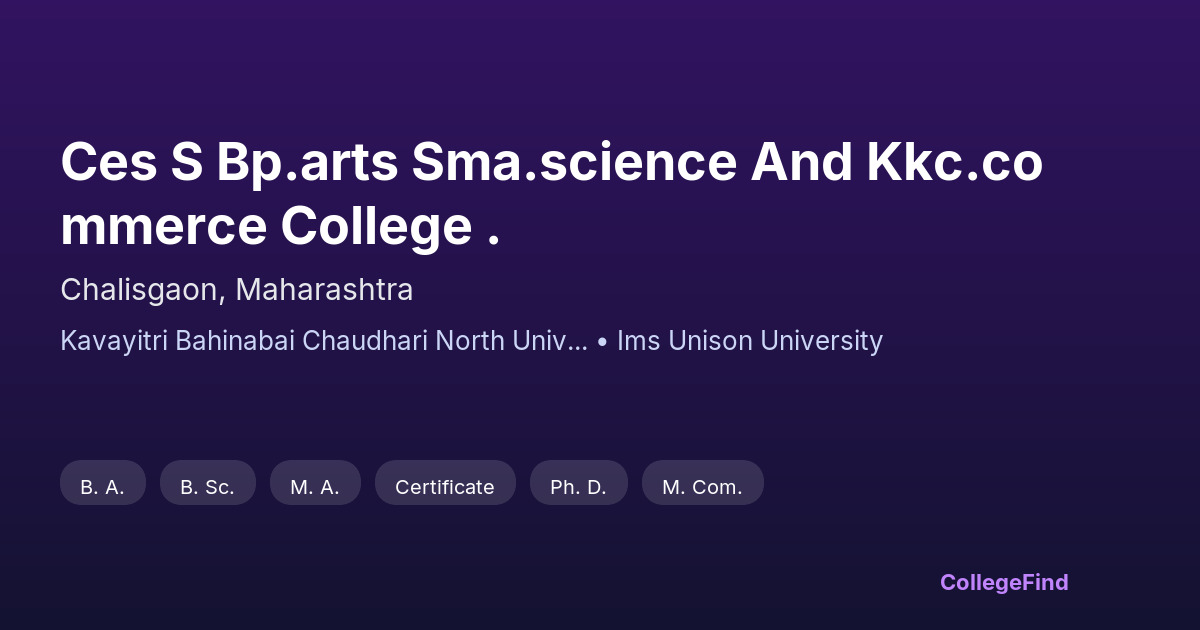The image size is (1200, 630).
Task: Click the M. Com. course tag
Action: (702, 487)
